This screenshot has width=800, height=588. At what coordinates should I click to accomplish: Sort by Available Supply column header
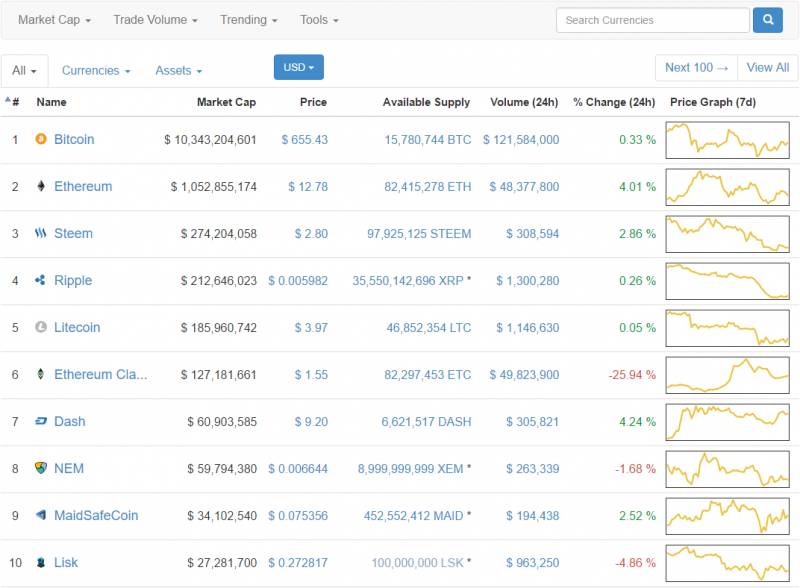pos(427,102)
